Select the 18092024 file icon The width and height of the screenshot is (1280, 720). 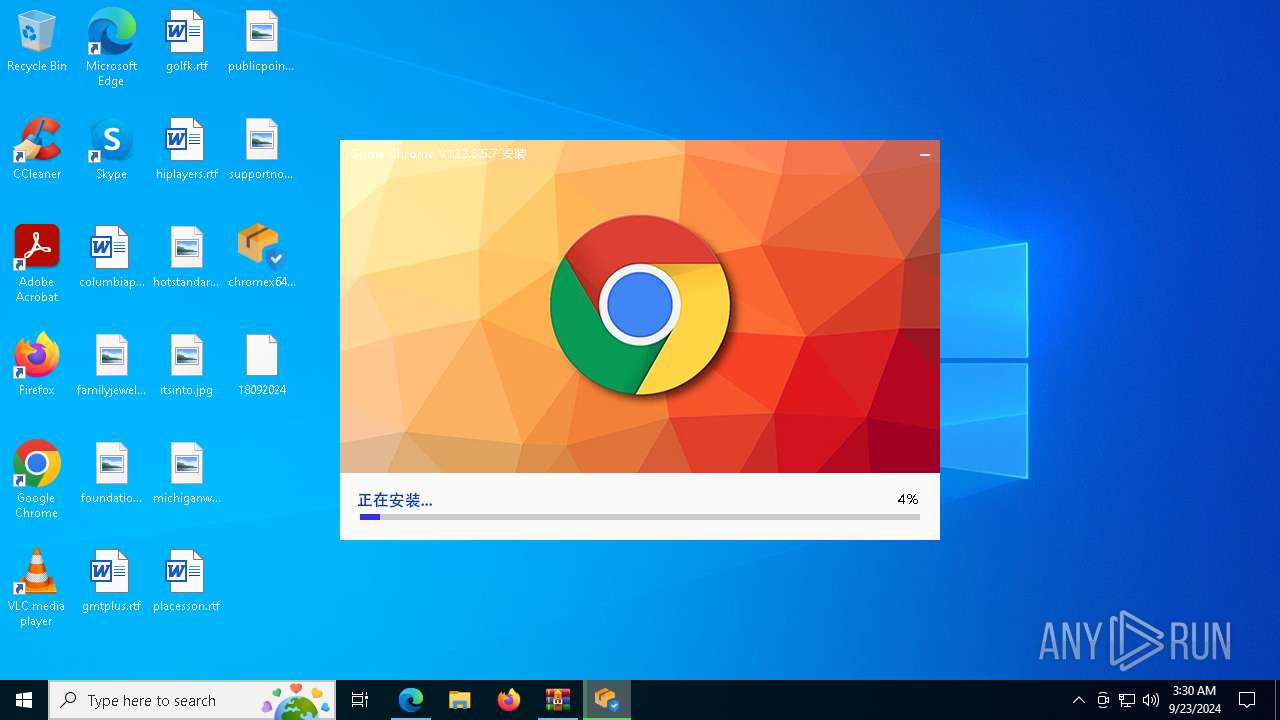point(261,366)
